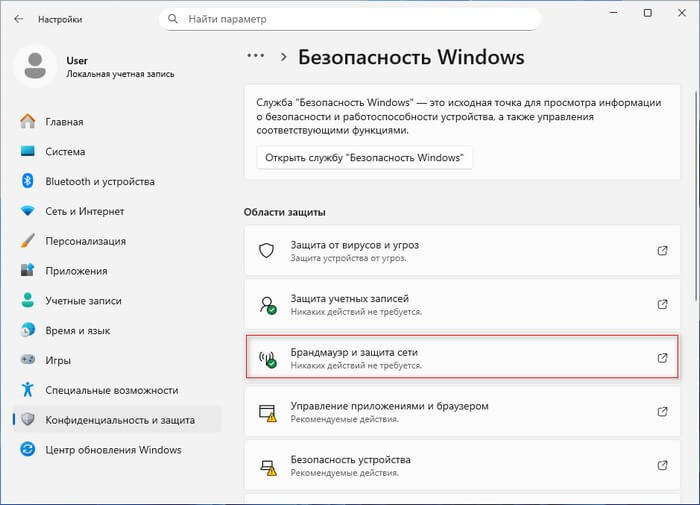Click the Персонализация brush icon
The width and height of the screenshot is (700, 505).
[27, 241]
